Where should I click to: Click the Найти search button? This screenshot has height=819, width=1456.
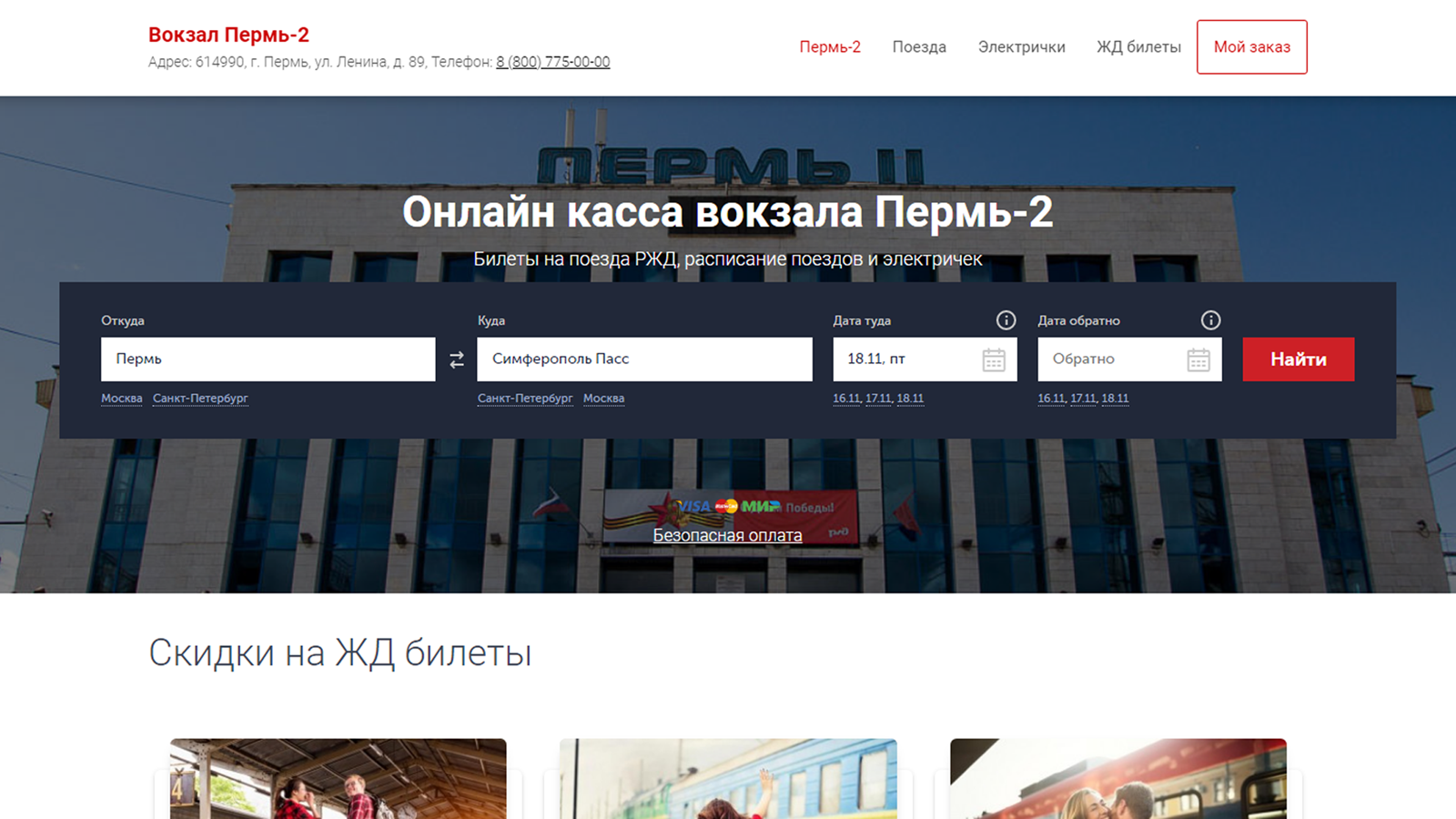point(1299,359)
